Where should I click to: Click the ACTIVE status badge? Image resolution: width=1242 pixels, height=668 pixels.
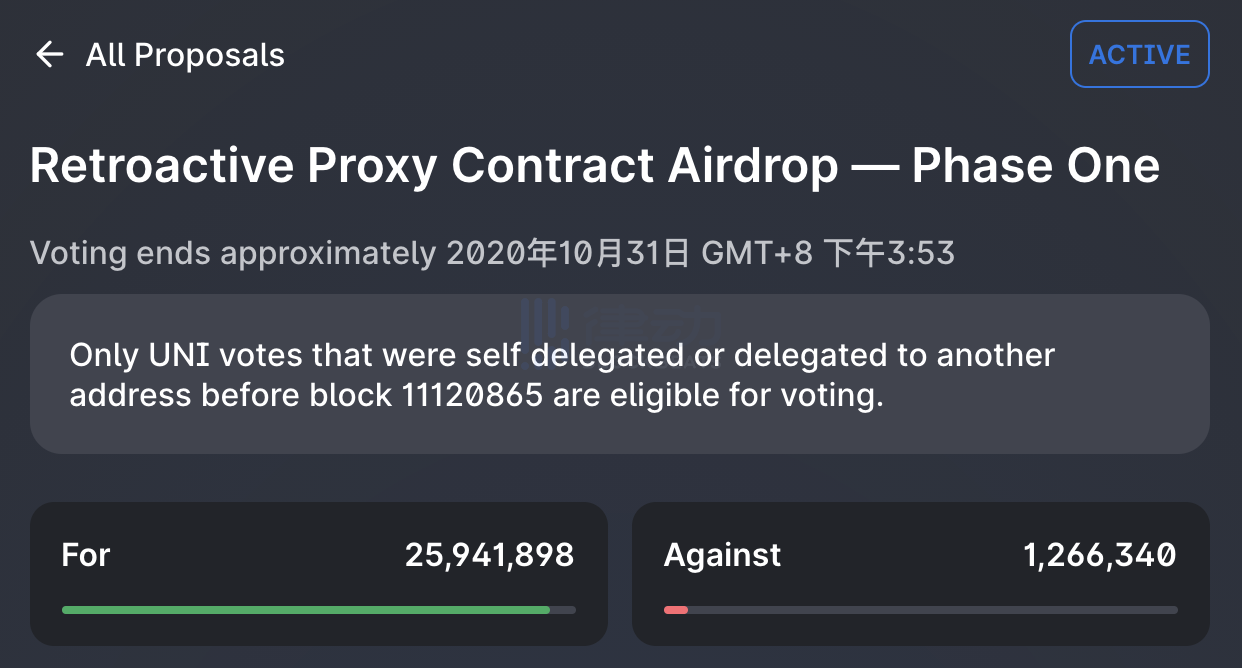point(1140,54)
